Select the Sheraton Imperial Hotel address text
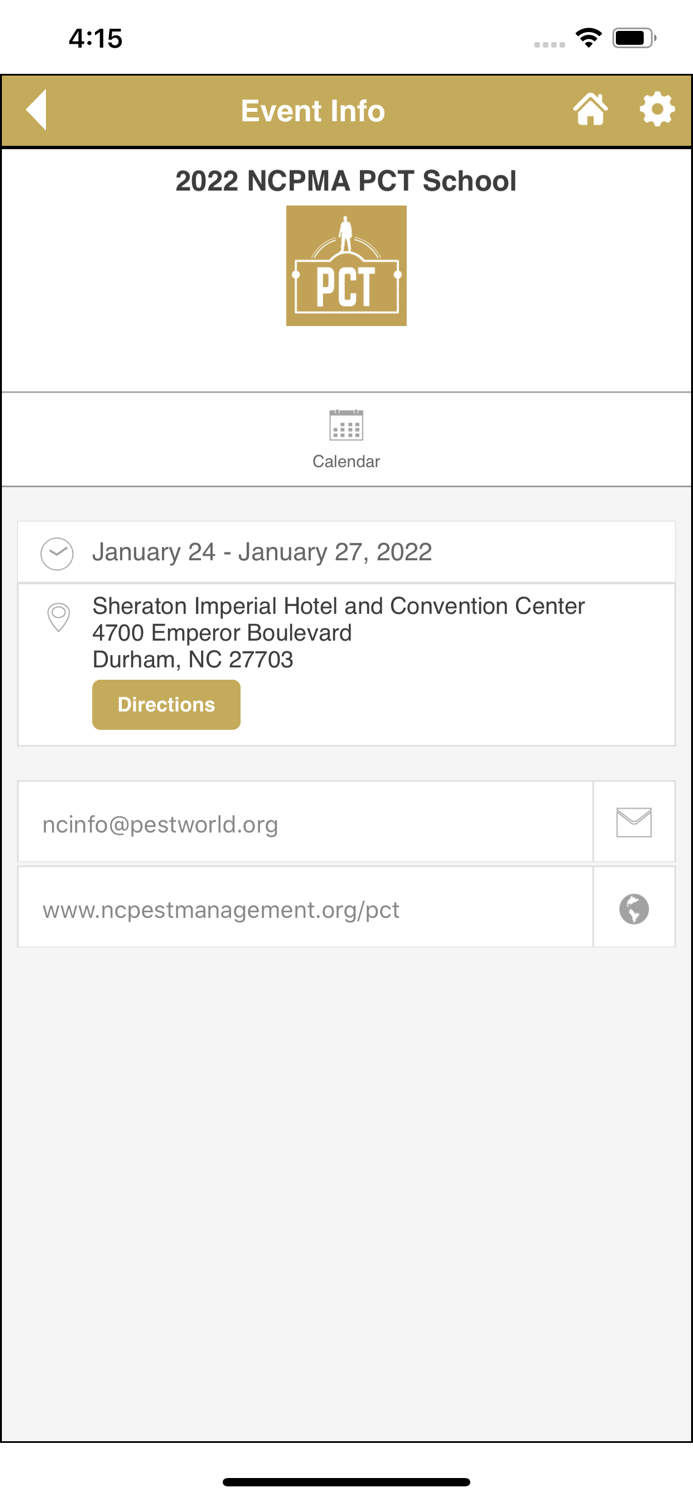Screen dimensions: 693x1500 338,633
